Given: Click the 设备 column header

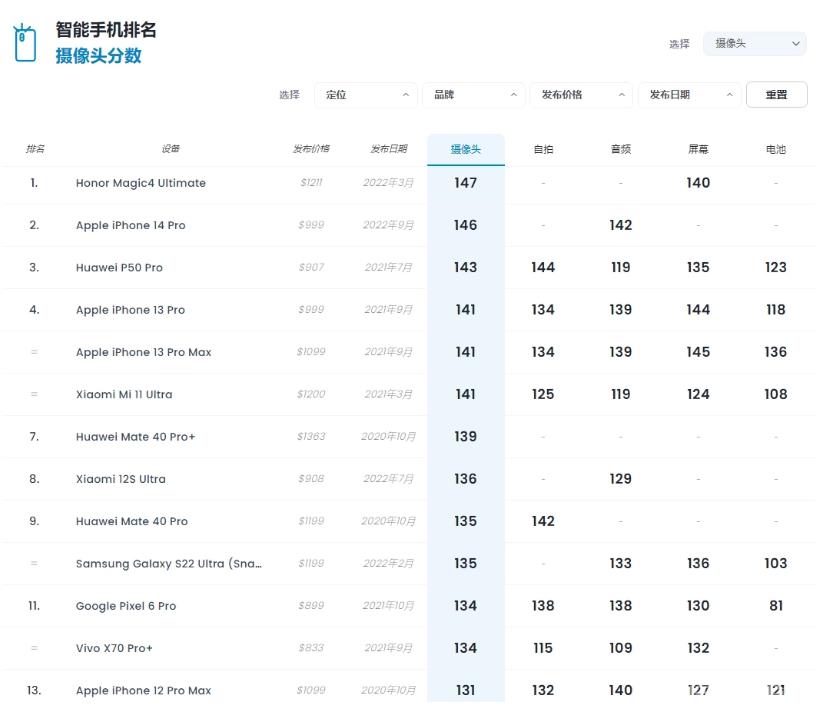Looking at the screenshot, I should pos(170,149).
